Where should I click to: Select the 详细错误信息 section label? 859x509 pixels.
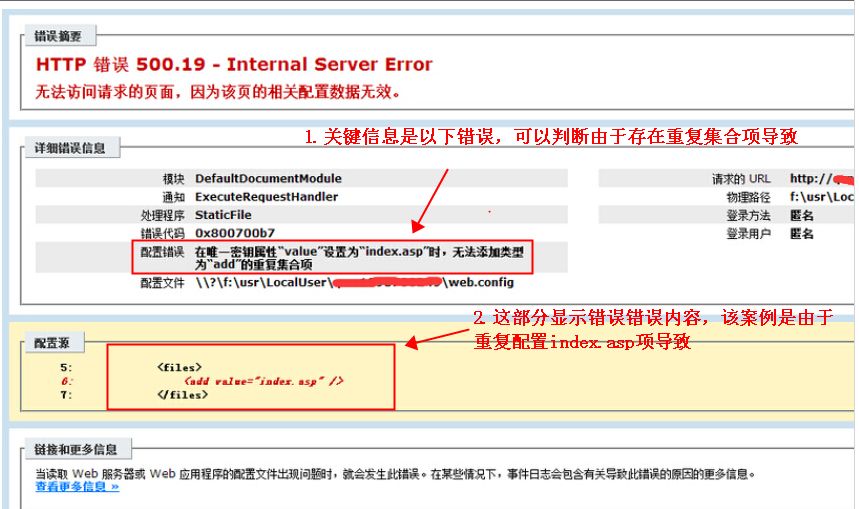tap(71, 149)
